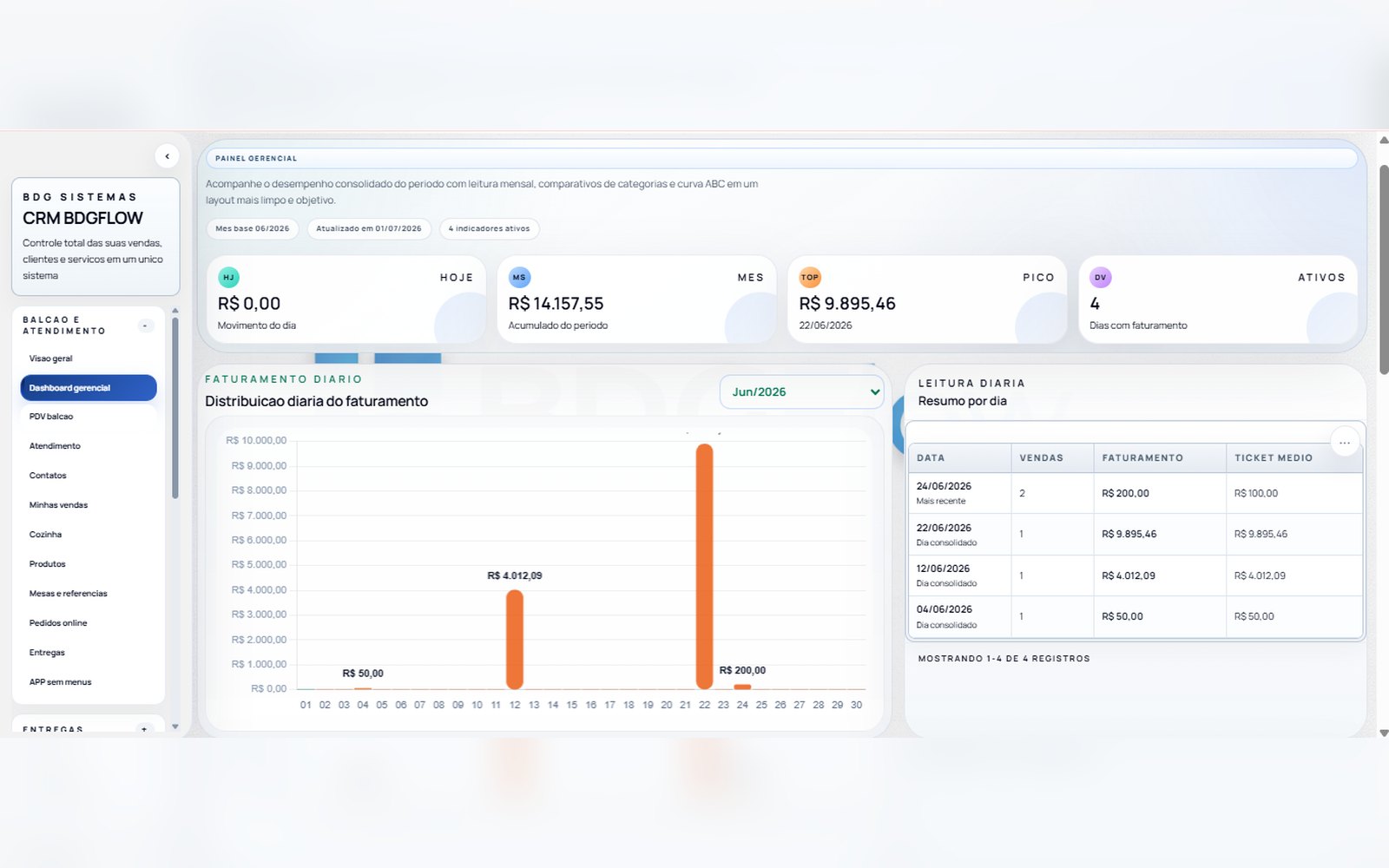Image resolution: width=1389 pixels, height=868 pixels.
Task: Click the DV badge on Ativos card
Action: click(x=1101, y=278)
